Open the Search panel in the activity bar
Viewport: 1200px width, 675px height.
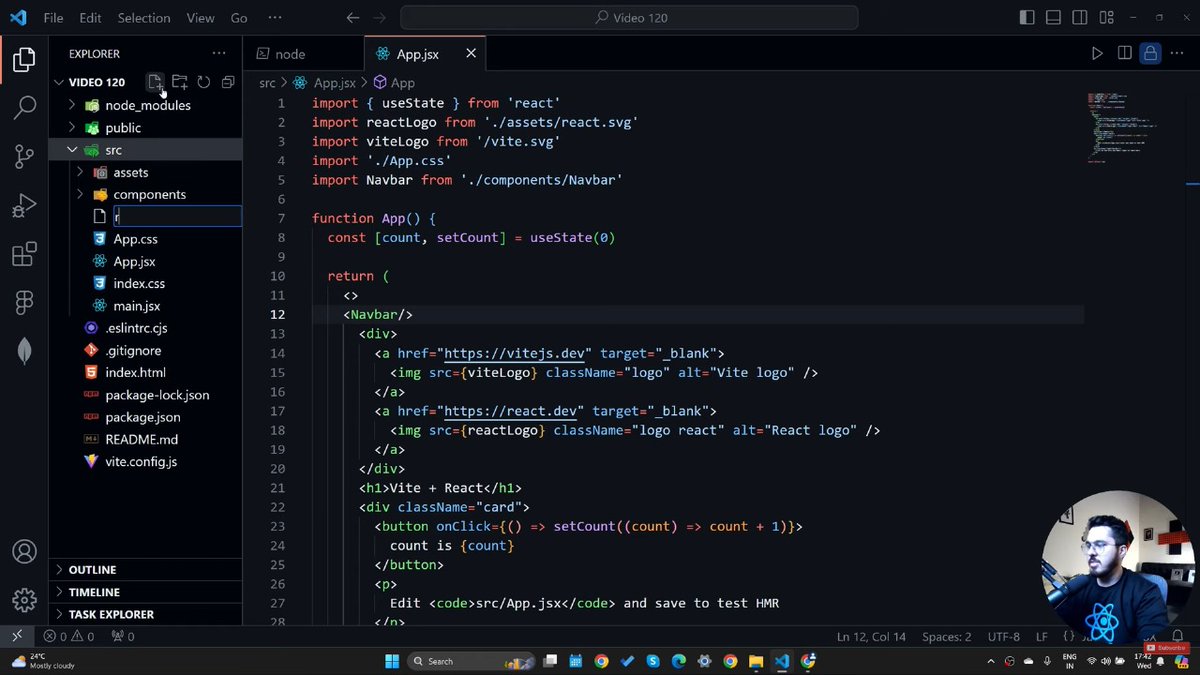click(22, 107)
